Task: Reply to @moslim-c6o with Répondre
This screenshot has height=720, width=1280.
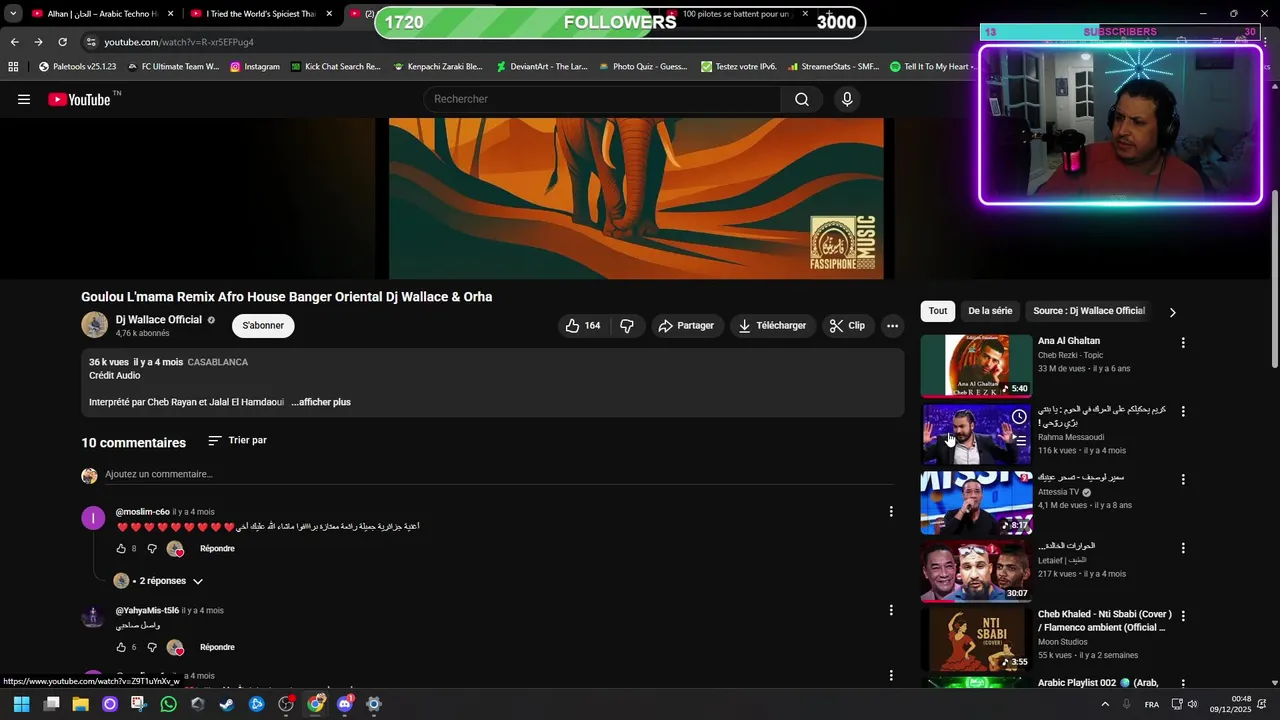Action: pyautogui.click(x=217, y=549)
